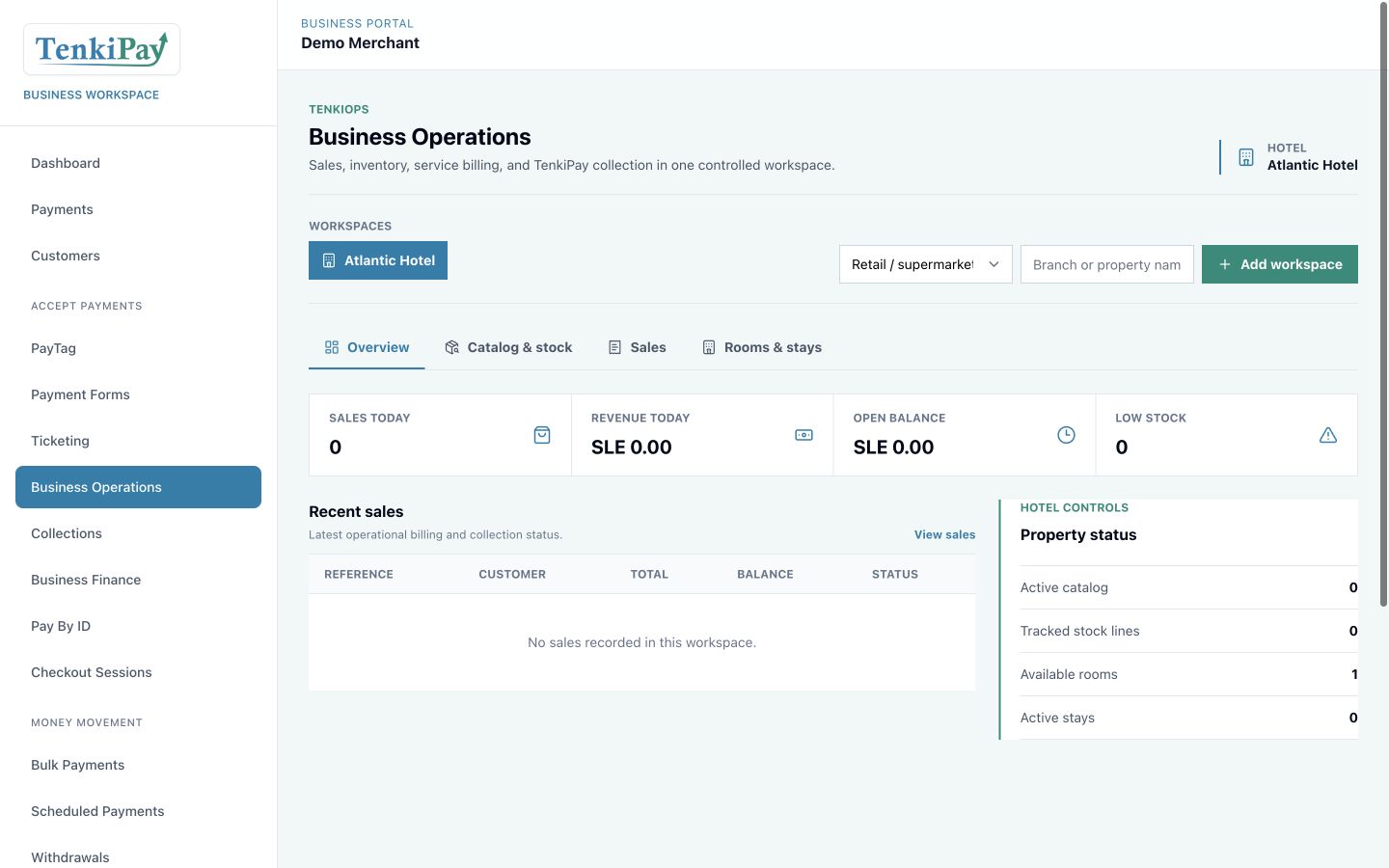Open the Sales tab
The image size is (1389, 868).
tap(637, 347)
